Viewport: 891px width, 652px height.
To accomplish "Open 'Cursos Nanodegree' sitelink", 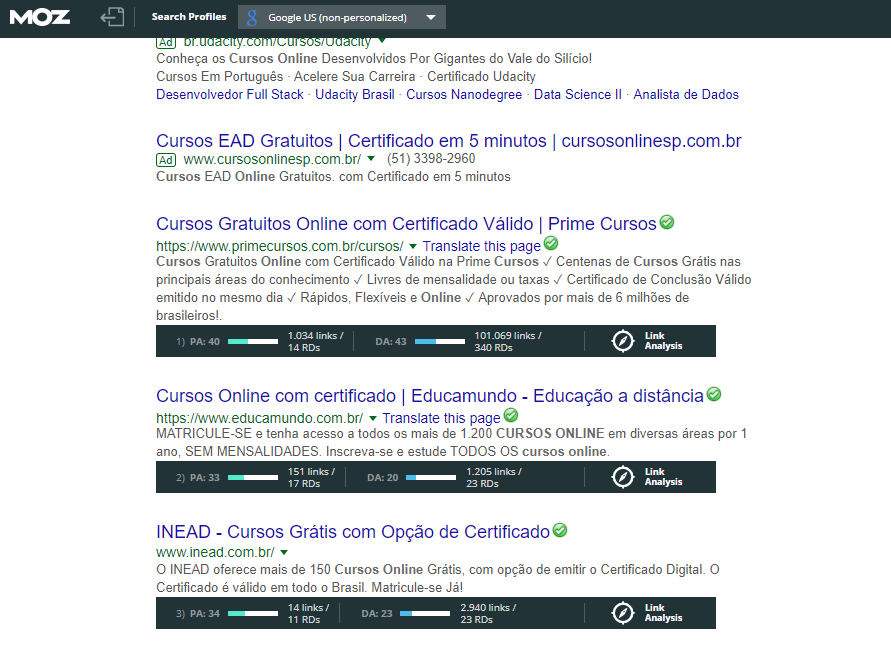I will (x=464, y=94).
